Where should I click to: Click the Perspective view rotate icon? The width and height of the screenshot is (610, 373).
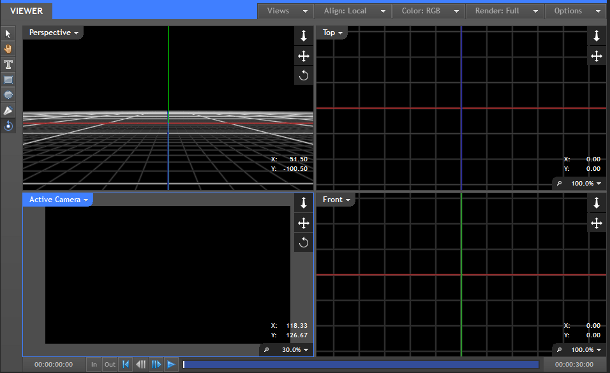tap(303, 75)
